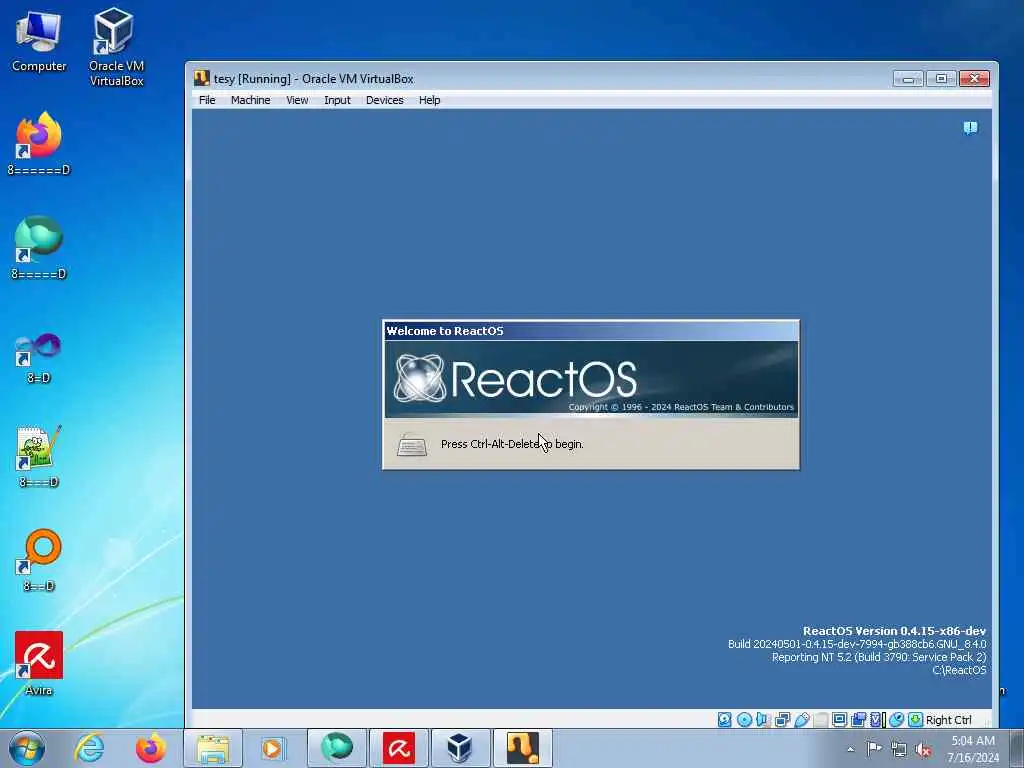Select the Notepad++ desktop shortcut

pos(39,456)
